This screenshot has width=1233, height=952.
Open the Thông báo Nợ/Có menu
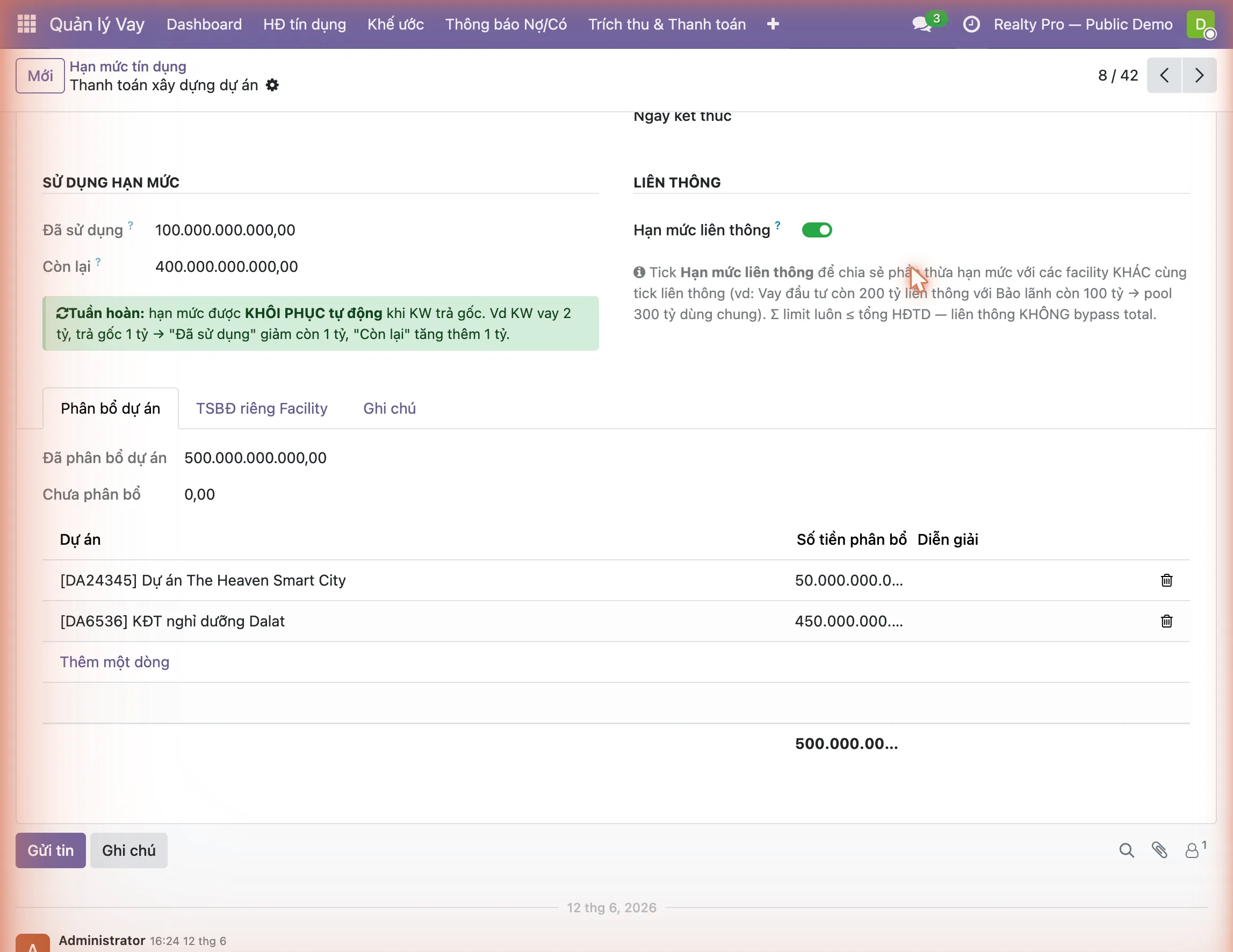[x=506, y=24]
